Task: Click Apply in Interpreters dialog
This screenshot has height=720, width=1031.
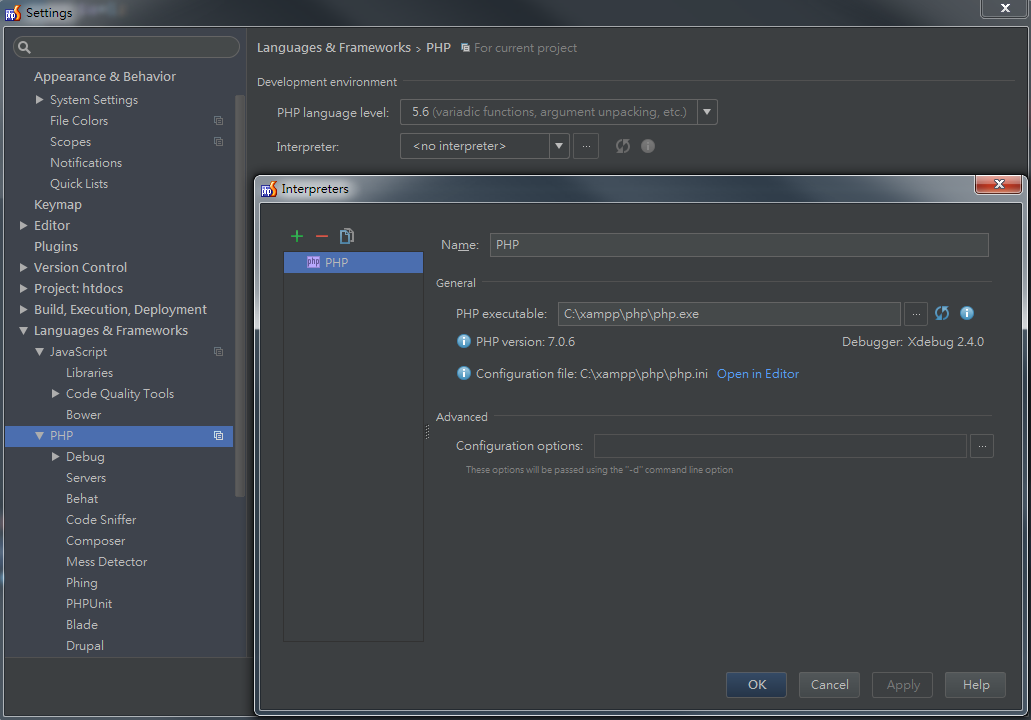Action: tap(903, 684)
